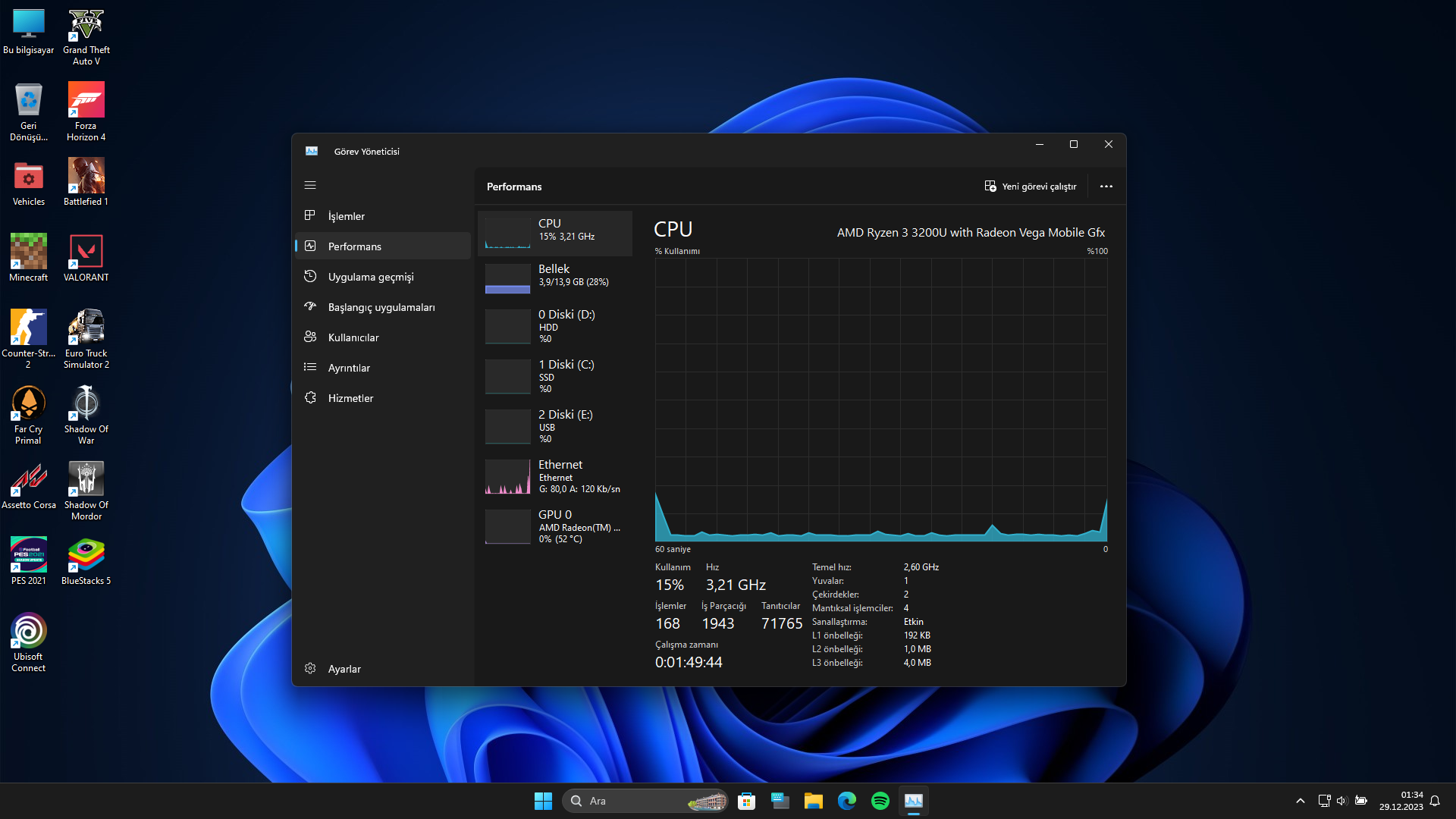1456x819 pixels.
Task: Select 0 Diski (D:) HDD item
Action: coord(554,325)
